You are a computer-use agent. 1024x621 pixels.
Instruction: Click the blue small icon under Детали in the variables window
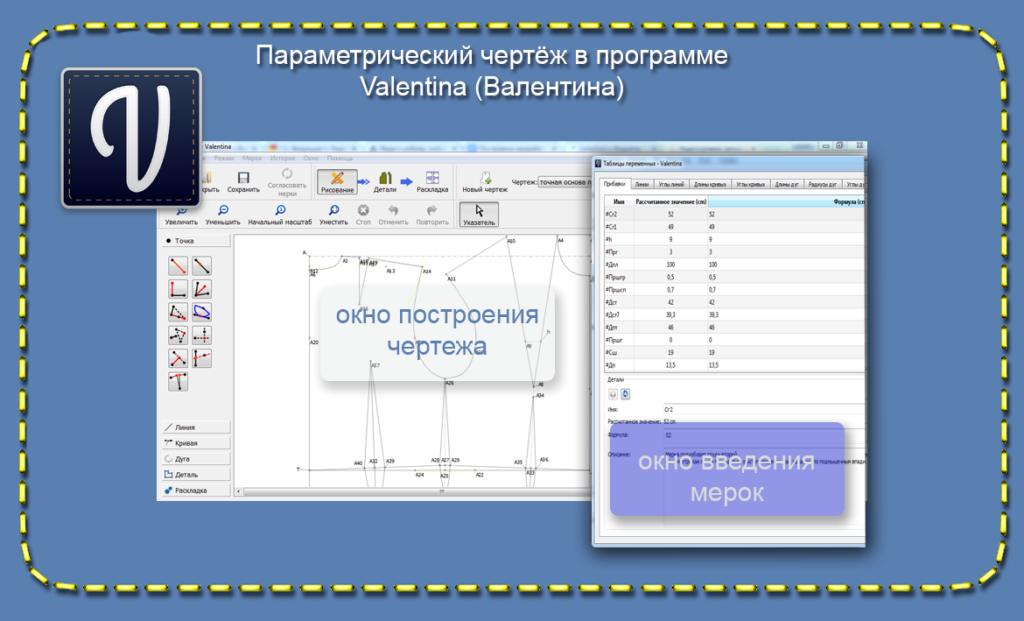[625, 394]
